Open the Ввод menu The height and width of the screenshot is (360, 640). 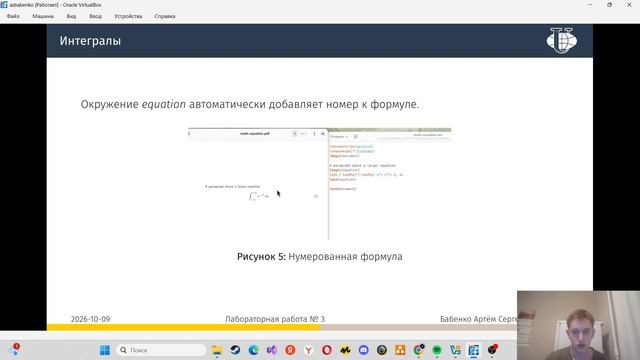click(96, 16)
